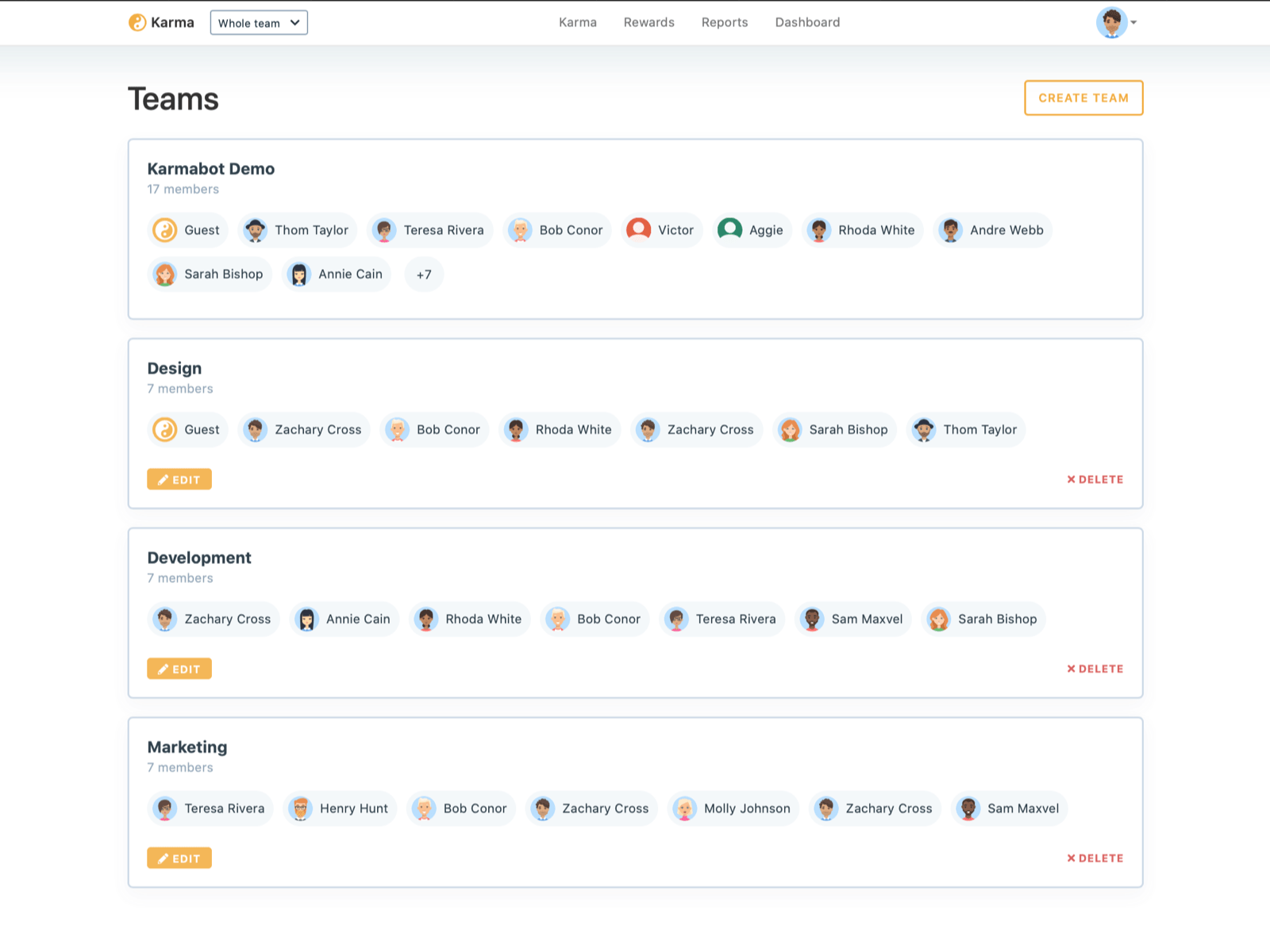Click Sam Maxvel's avatar in Development team
Image resolution: width=1270 pixels, height=952 pixels.
(x=812, y=620)
